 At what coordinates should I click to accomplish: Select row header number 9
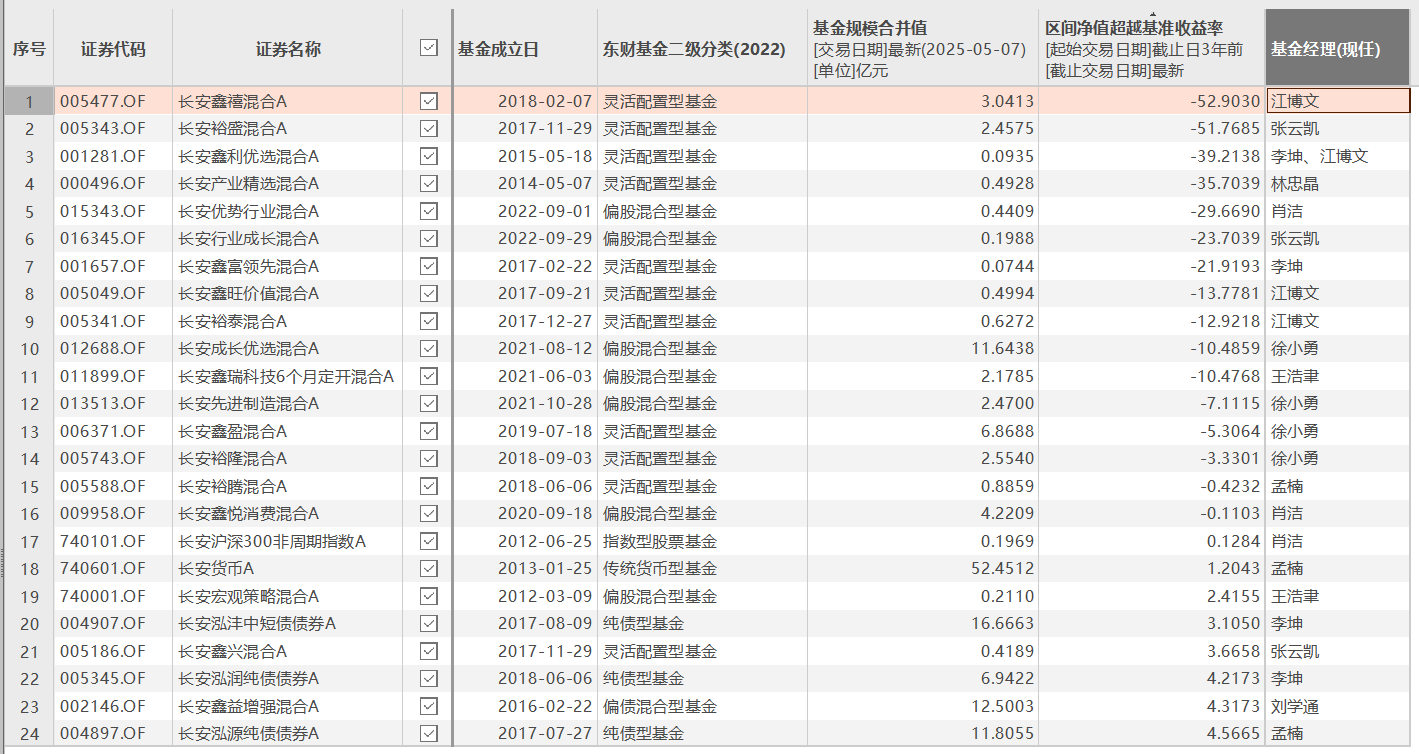point(29,321)
